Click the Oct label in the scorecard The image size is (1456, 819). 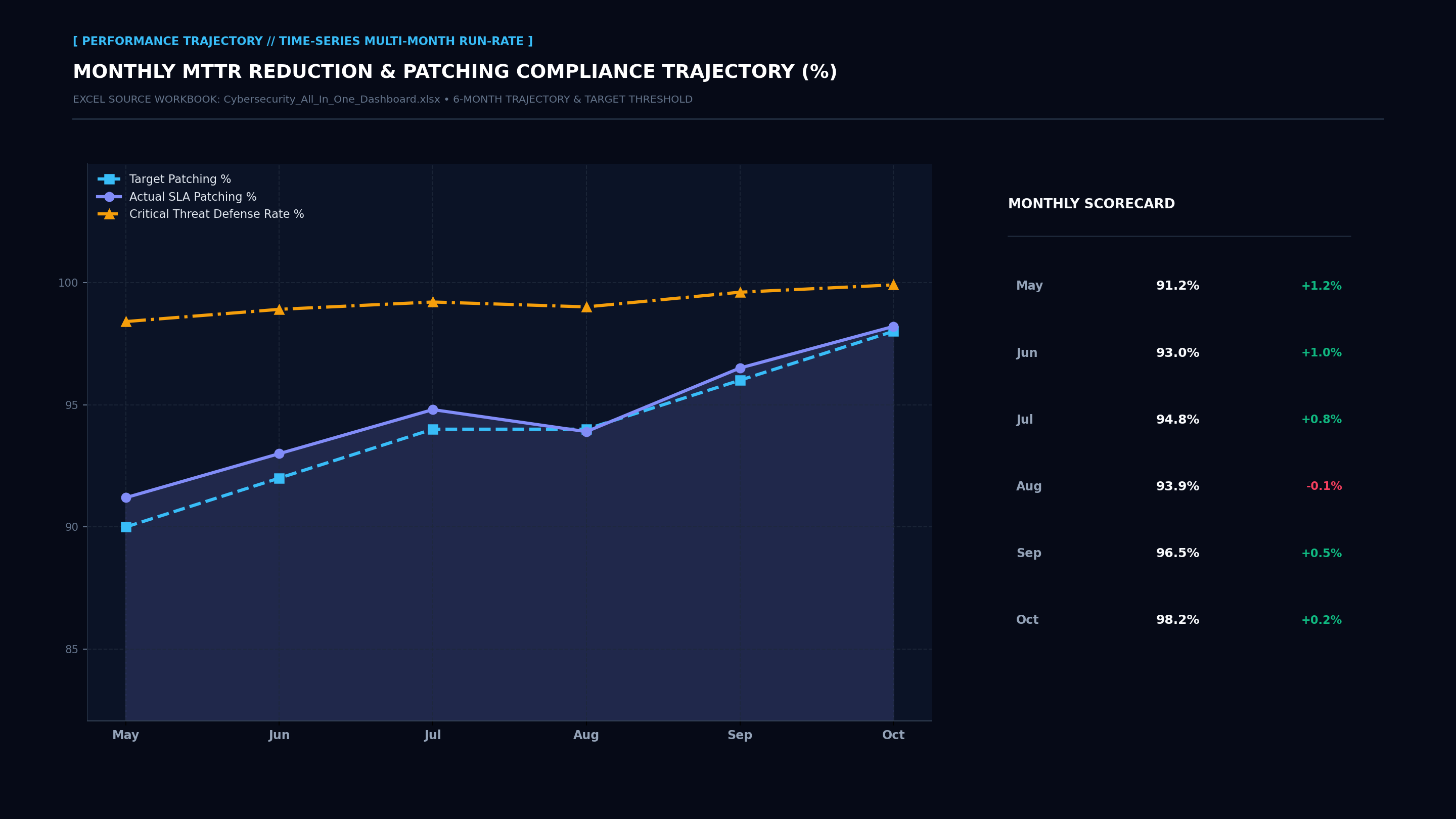pyautogui.click(x=1027, y=620)
